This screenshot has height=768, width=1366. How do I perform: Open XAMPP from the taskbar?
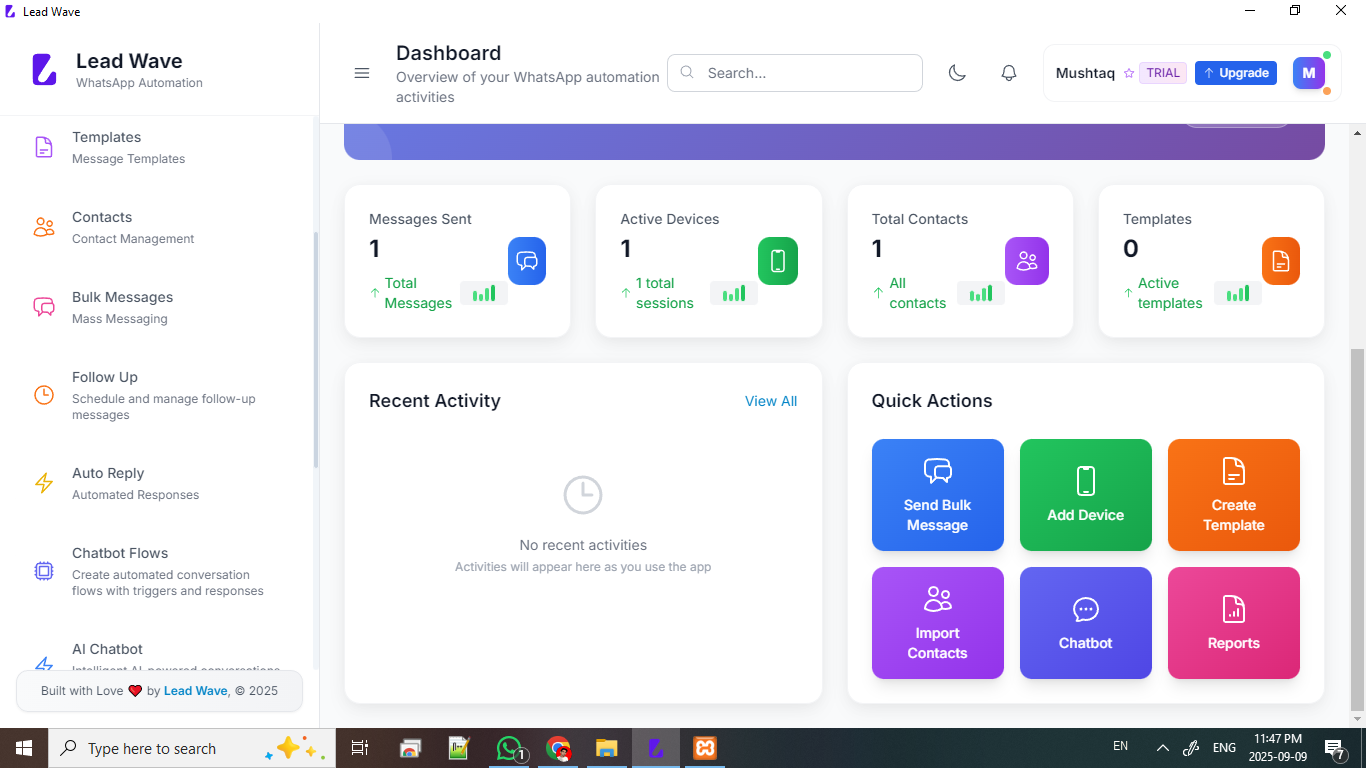point(705,748)
